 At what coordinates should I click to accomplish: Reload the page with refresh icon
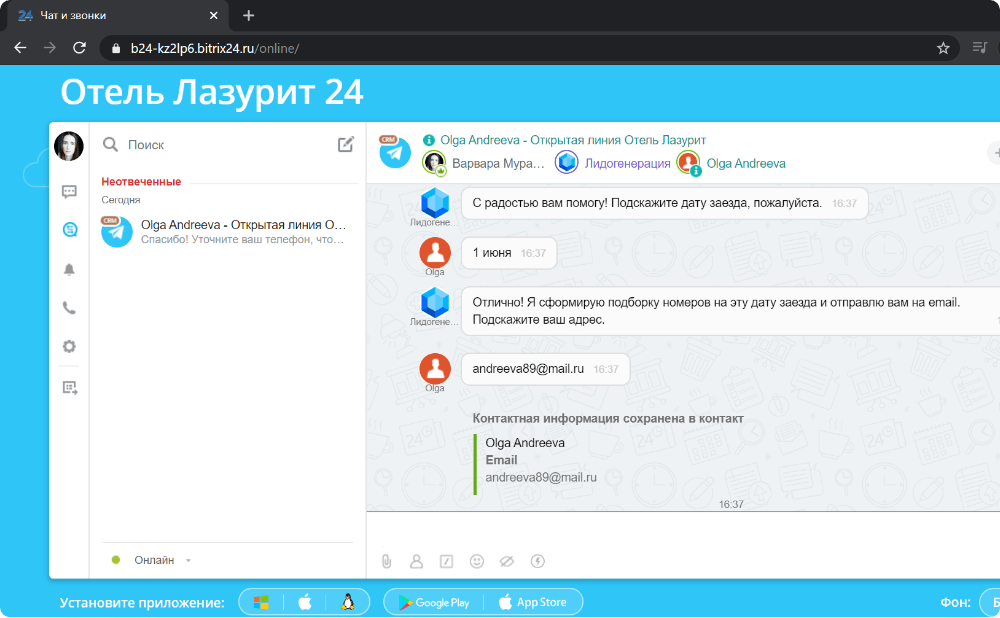coord(79,48)
